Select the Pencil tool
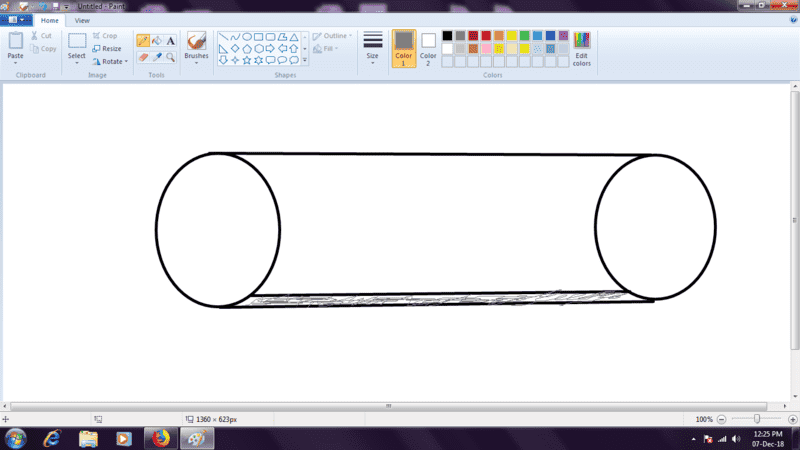The height and width of the screenshot is (450, 800). click(x=143, y=41)
